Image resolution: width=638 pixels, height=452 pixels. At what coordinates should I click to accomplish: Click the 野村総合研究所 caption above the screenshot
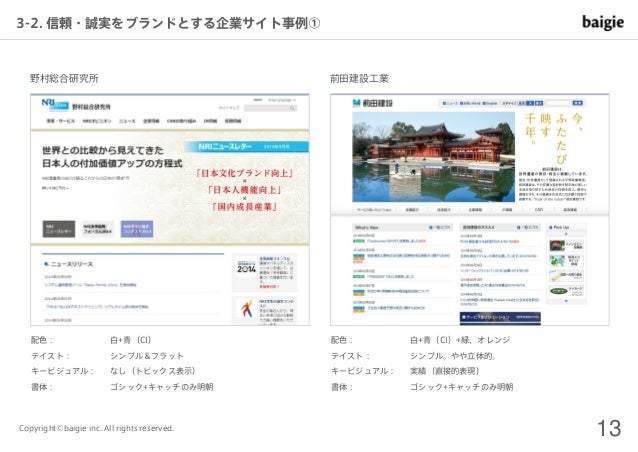(64, 79)
